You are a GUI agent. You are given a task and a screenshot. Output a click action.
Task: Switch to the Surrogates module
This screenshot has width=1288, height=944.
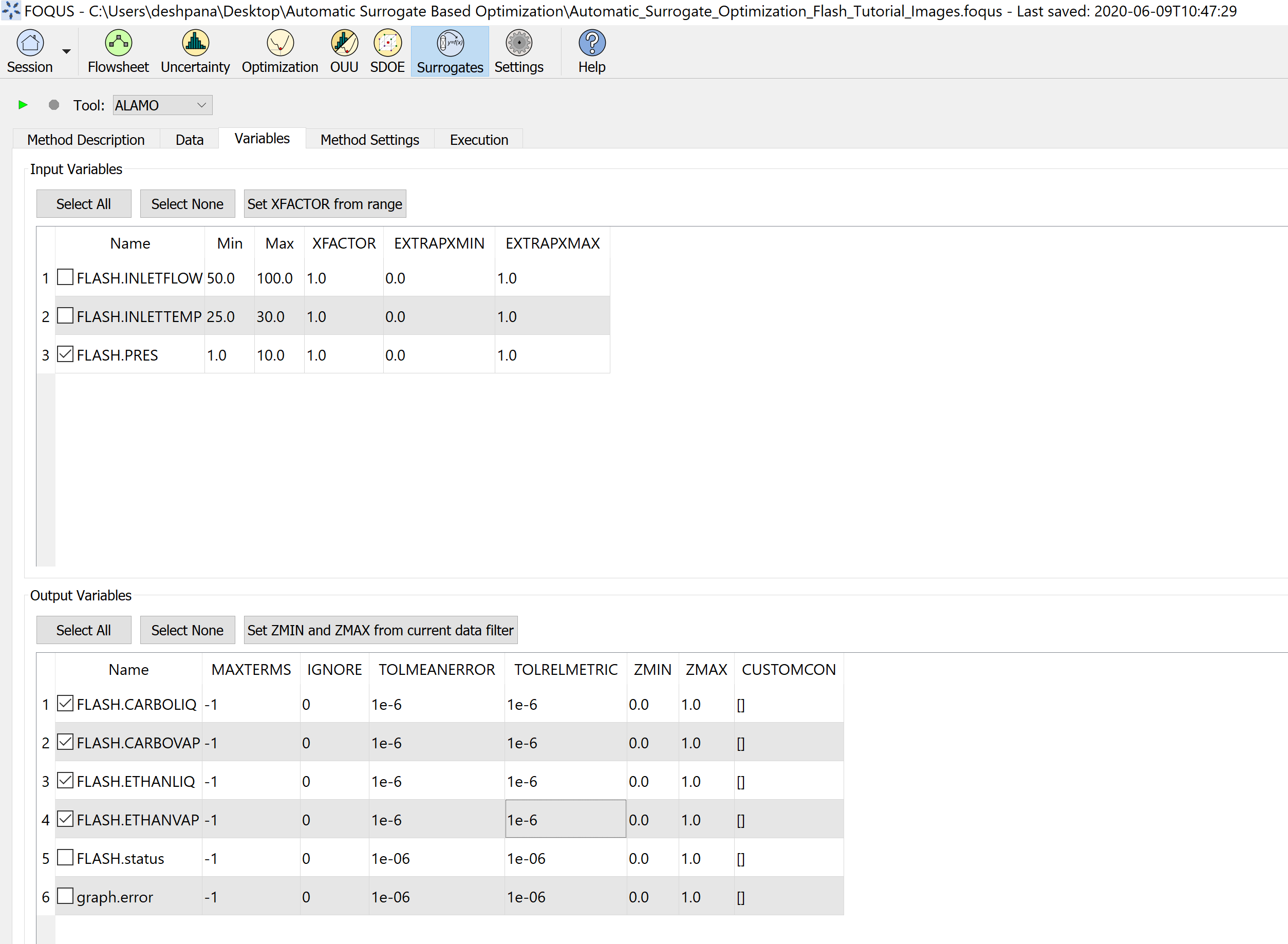(450, 51)
